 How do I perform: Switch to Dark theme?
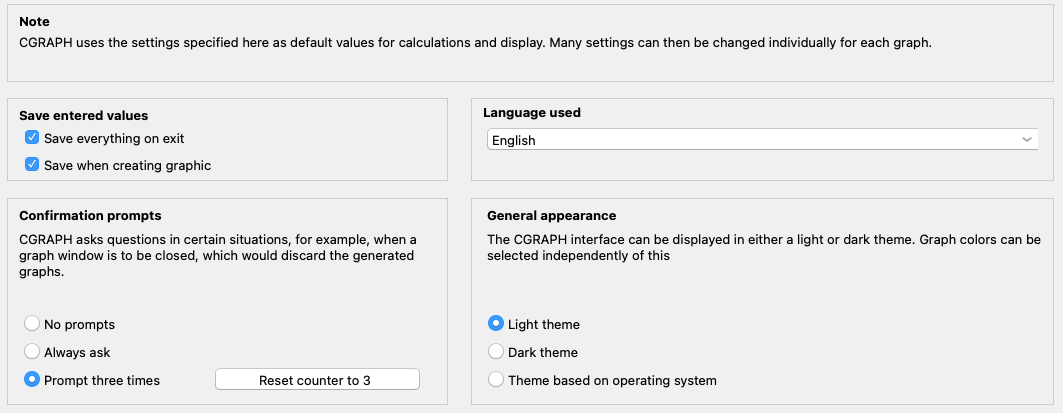495,352
